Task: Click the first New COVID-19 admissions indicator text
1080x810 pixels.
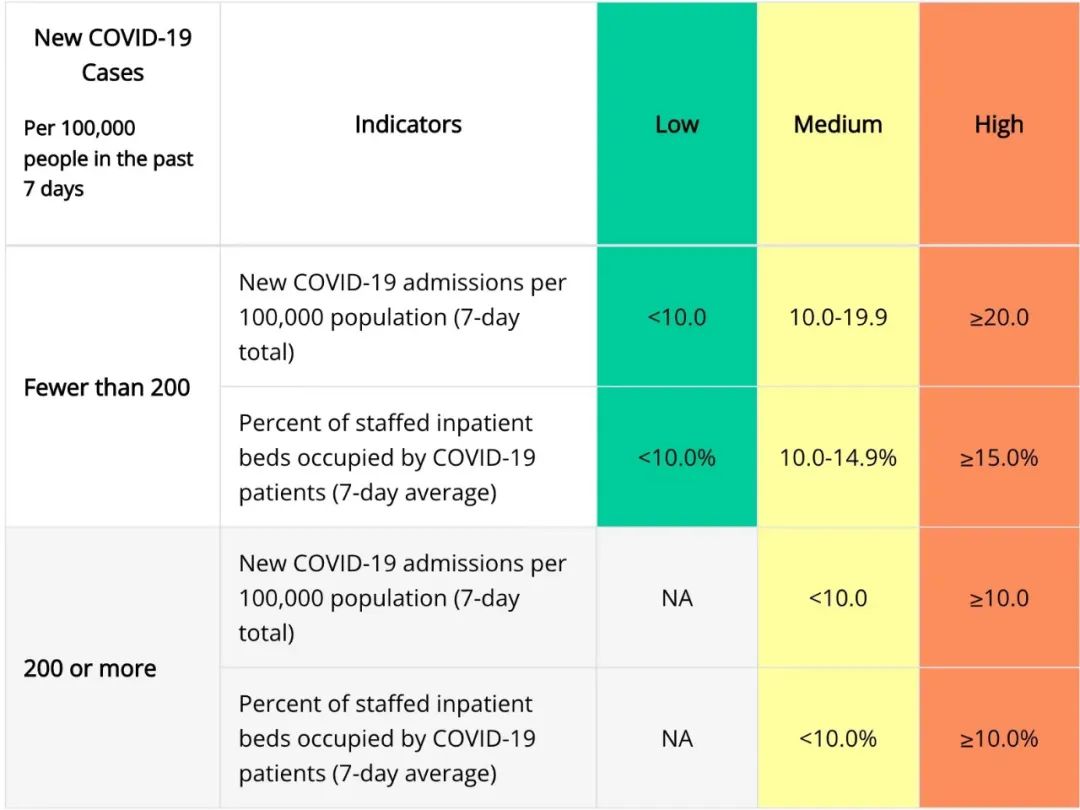Action: click(402, 317)
